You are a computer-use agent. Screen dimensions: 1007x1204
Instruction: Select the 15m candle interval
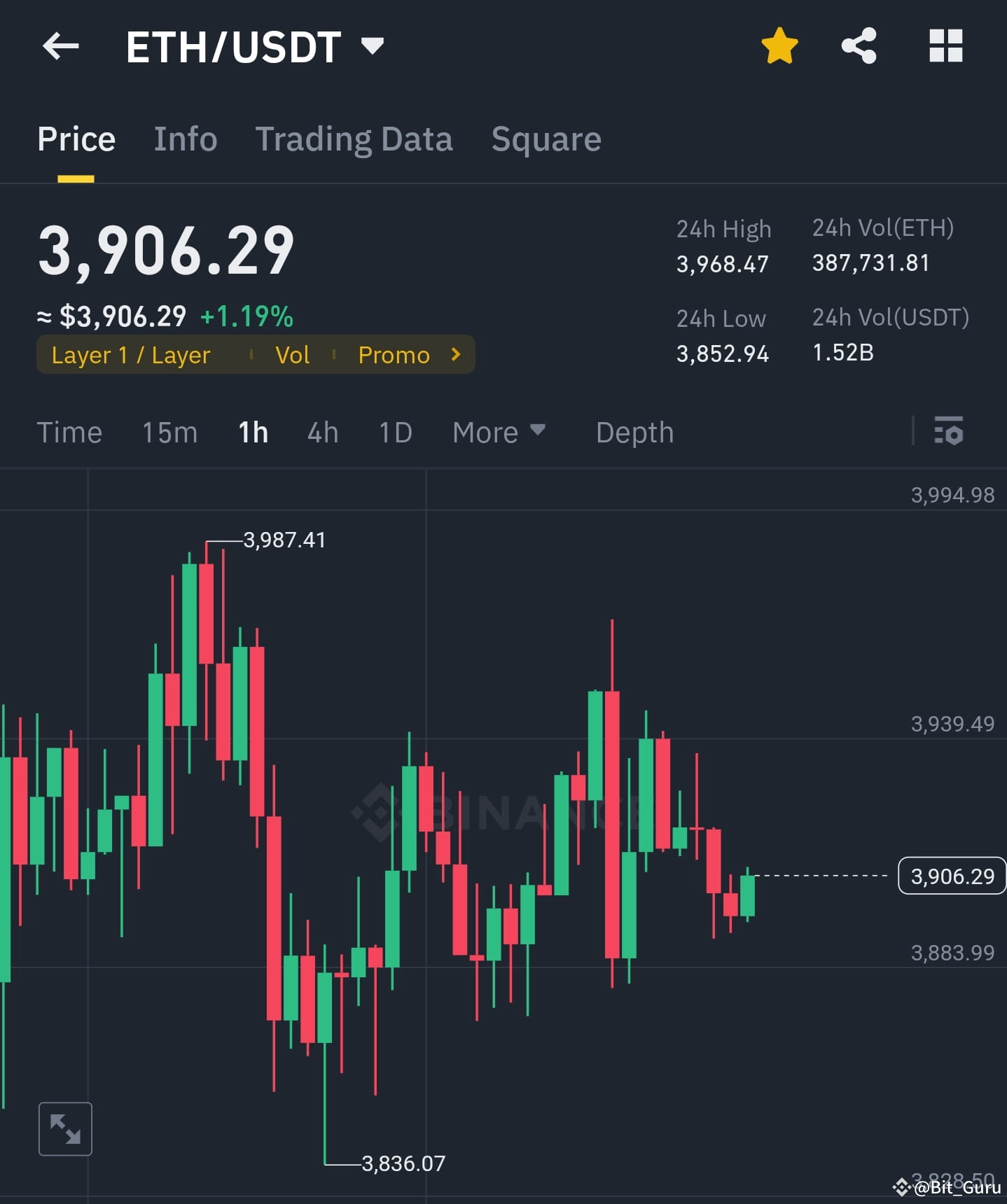click(169, 433)
